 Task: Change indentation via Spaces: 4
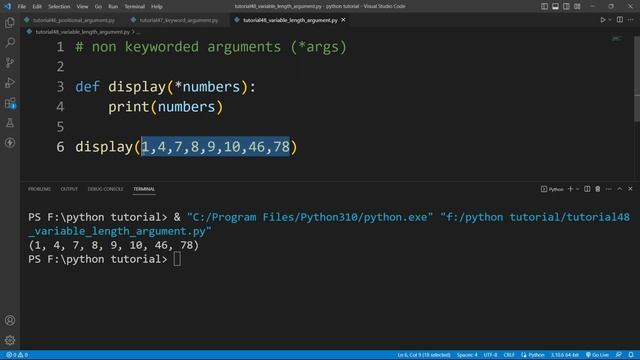467,355
